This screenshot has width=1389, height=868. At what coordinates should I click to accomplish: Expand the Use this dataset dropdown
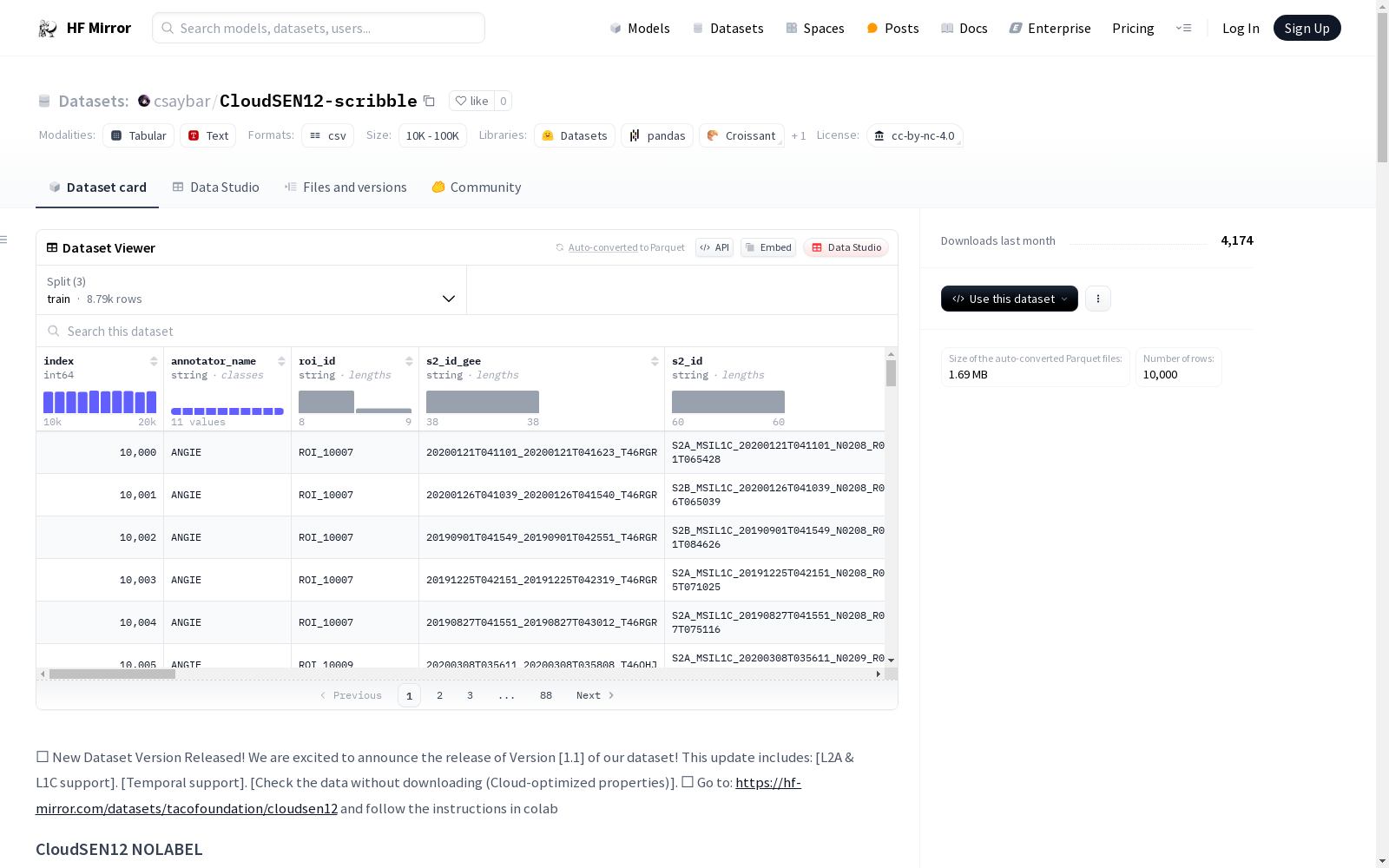click(1010, 299)
